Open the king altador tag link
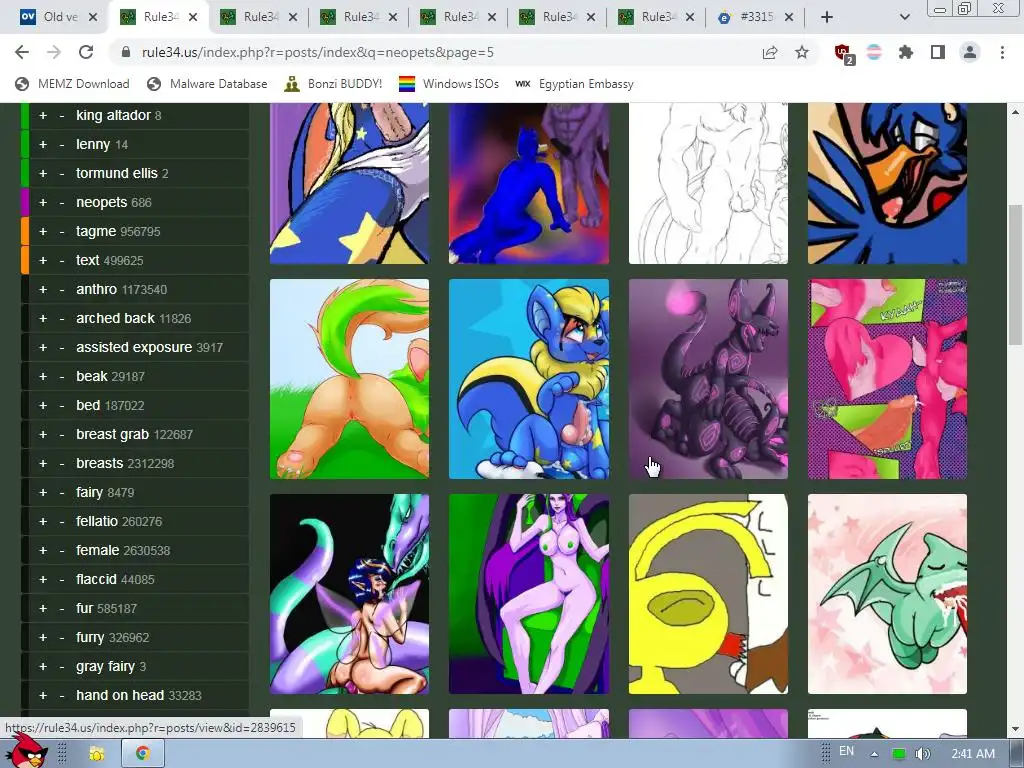Image resolution: width=1024 pixels, height=768 pixels. [x=113, y=116]
